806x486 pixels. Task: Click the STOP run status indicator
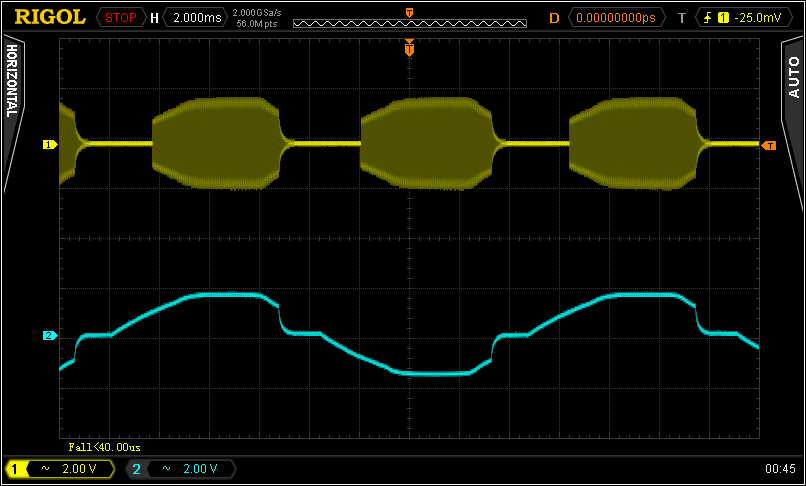pyautogui.click(x=121, y=18)
